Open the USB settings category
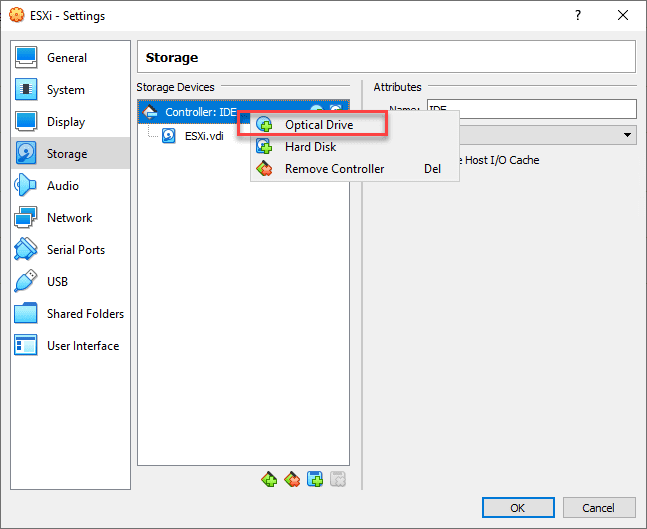 tap(70, 281)
